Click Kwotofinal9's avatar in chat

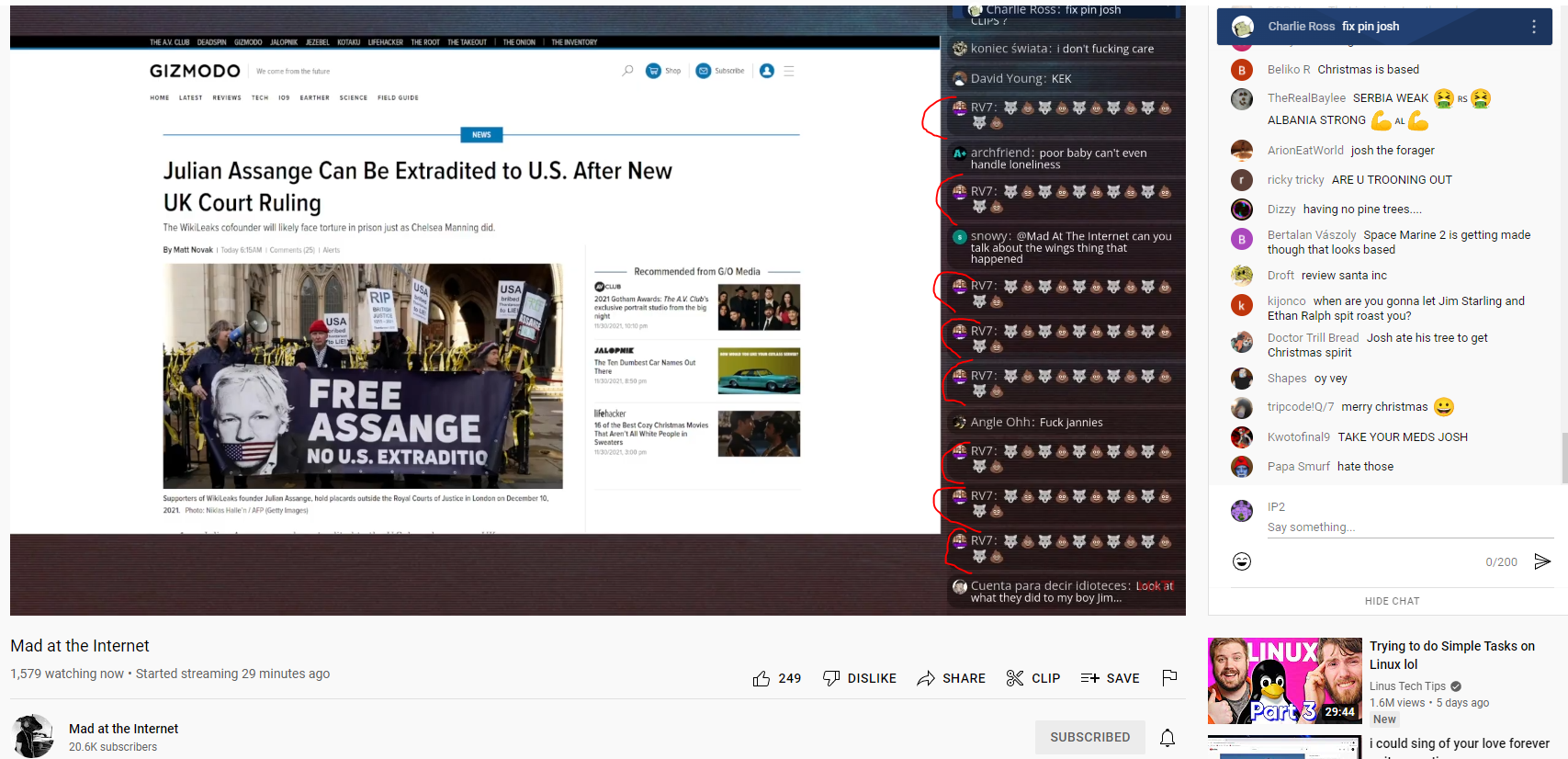pos(1242,437)
